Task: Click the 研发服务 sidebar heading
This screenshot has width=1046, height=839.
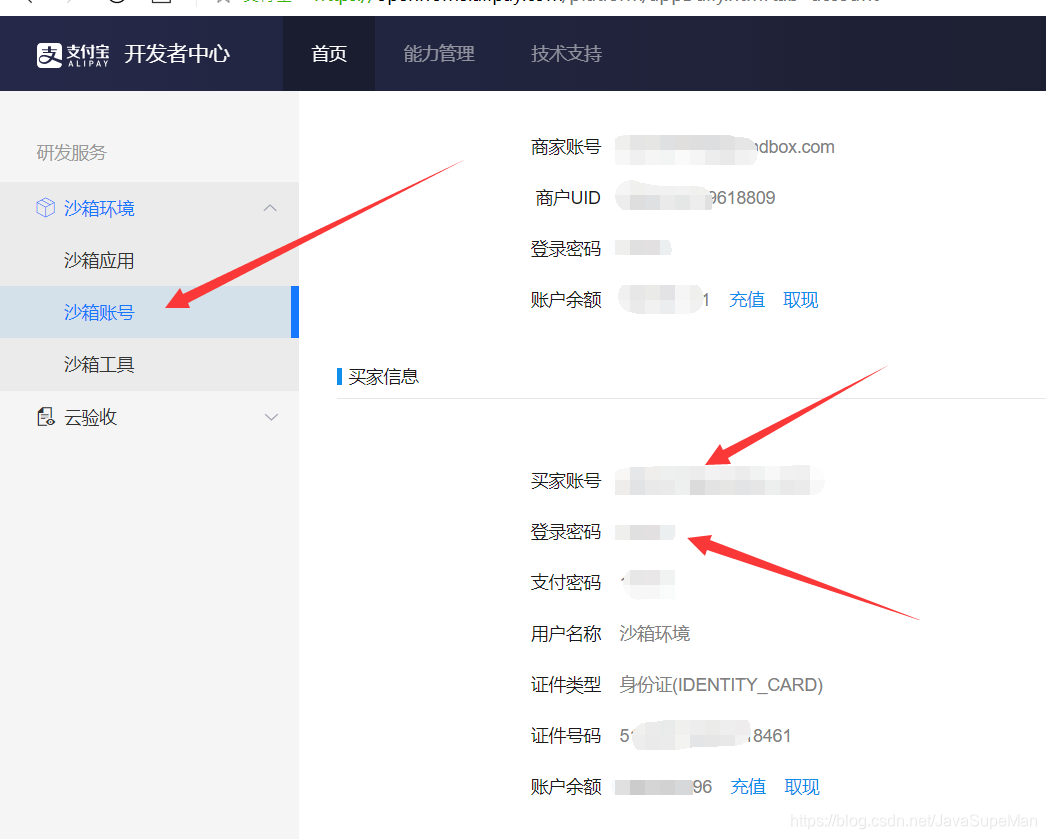Action: coord(71,153)
